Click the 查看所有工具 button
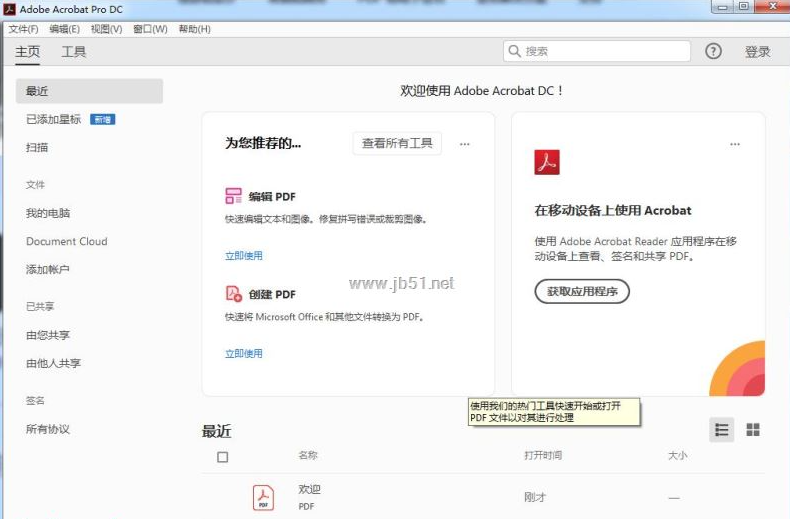The height and width of the screenshot is (519, 790). (x=397, y=144)
